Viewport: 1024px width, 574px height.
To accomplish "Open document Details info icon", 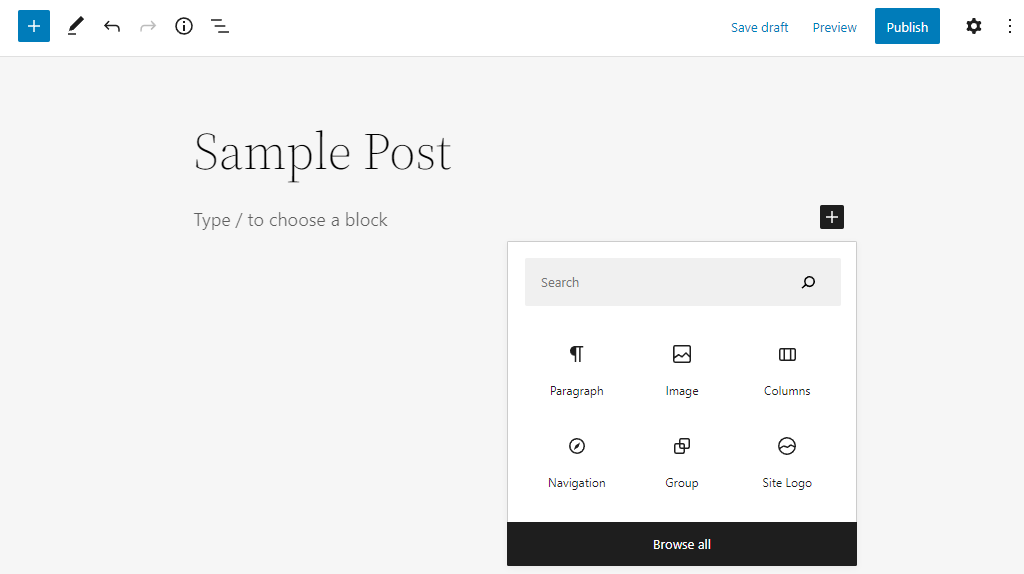I will pos(184,27).
